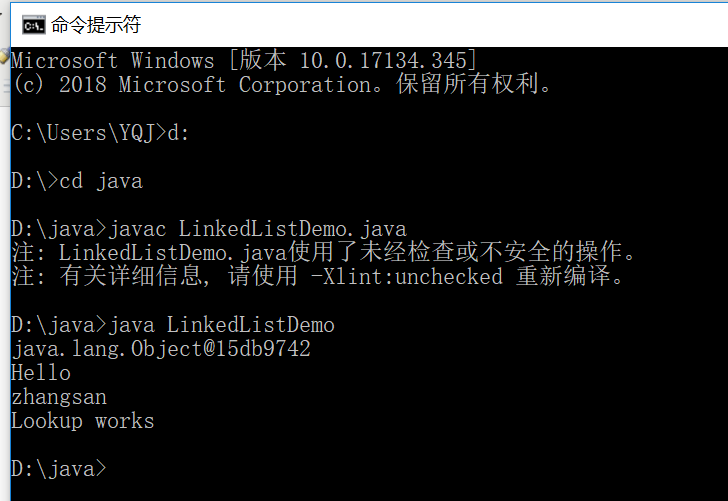The width and height of the screenshot is (728, 501).
Task: Click the Lookup works output line
Action: (83, 421)
